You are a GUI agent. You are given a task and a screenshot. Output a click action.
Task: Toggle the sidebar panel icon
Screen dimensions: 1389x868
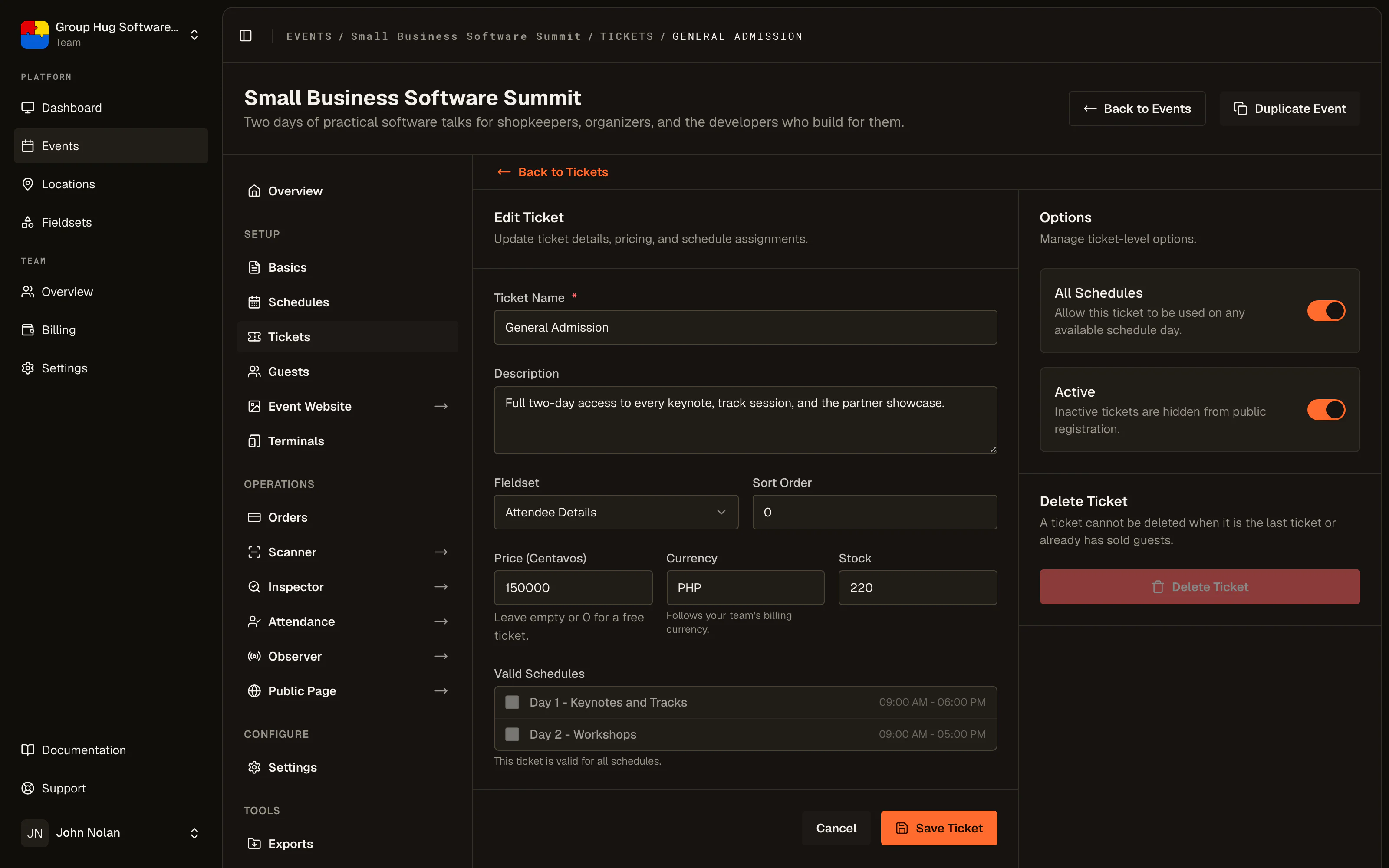click(x=246, y=36)
